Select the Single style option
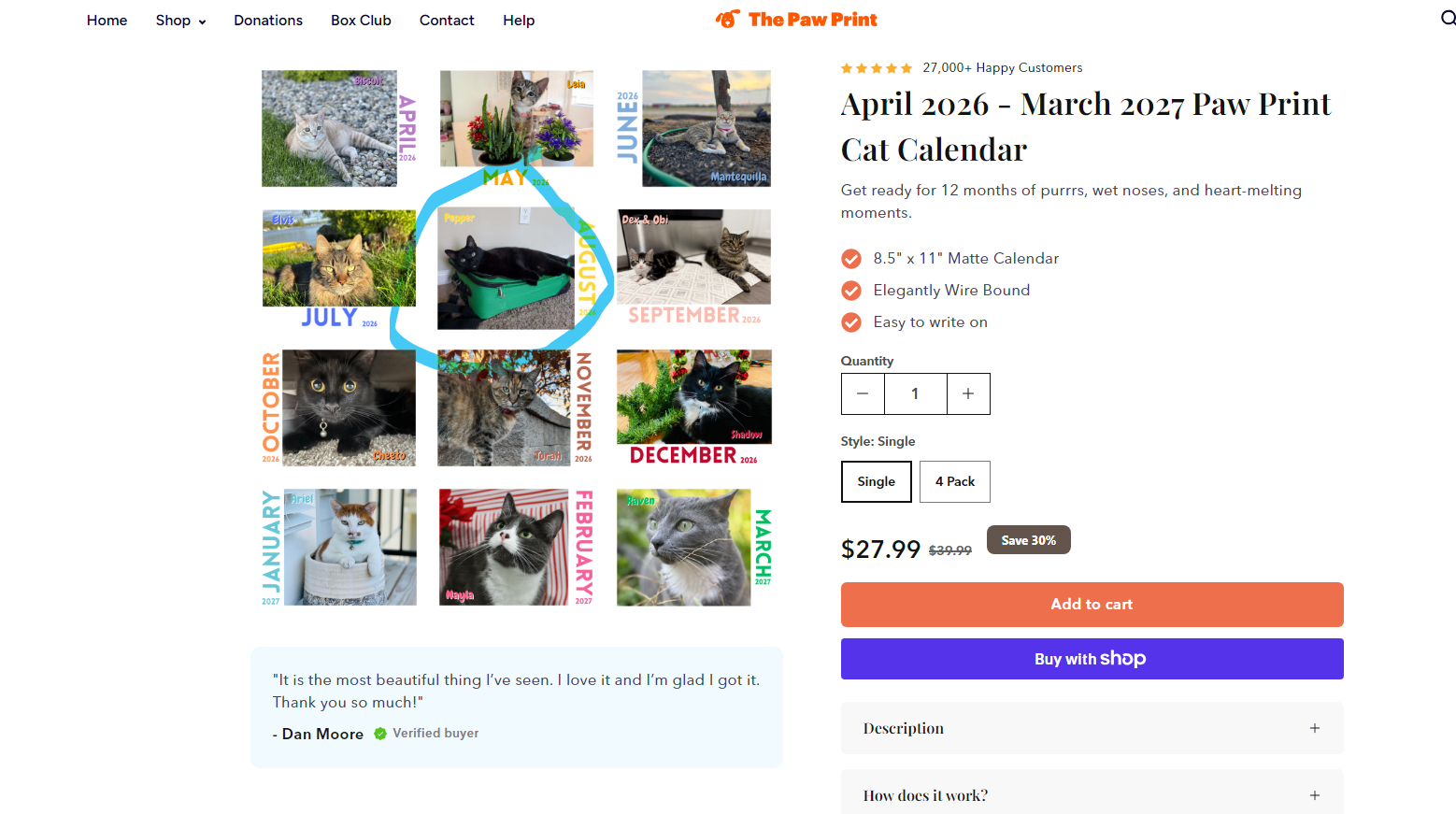The width and height of the screenshot is (1456, 814). (876, 481)
